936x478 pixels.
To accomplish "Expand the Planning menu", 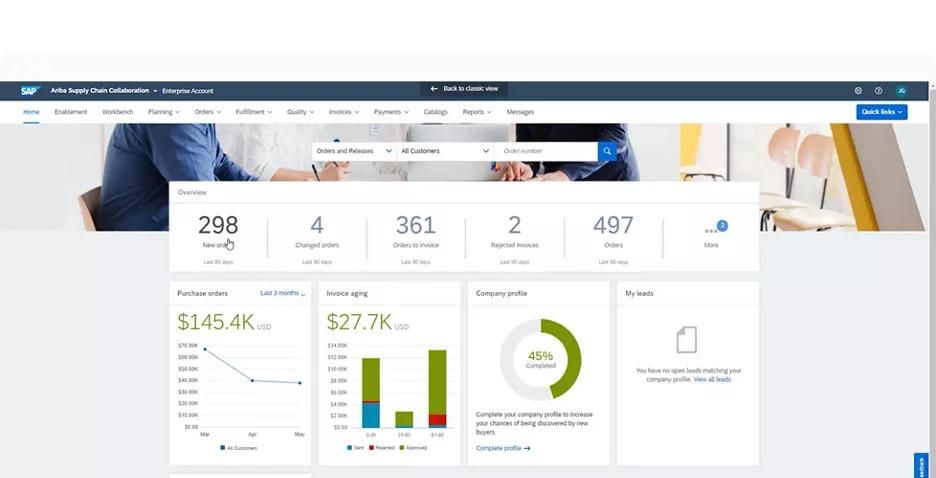I will pos(164,112).
